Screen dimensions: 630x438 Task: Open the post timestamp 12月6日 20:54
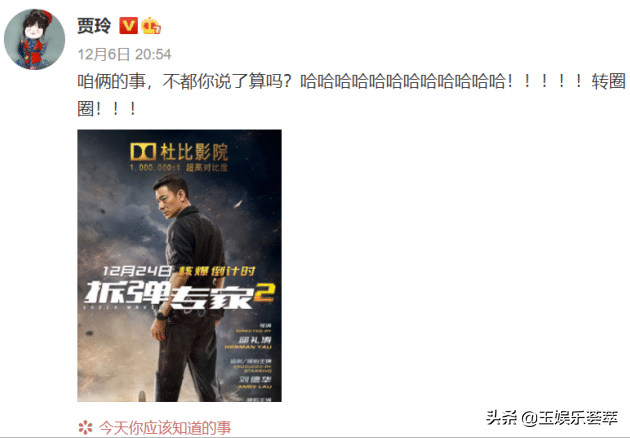pos(125,55)
